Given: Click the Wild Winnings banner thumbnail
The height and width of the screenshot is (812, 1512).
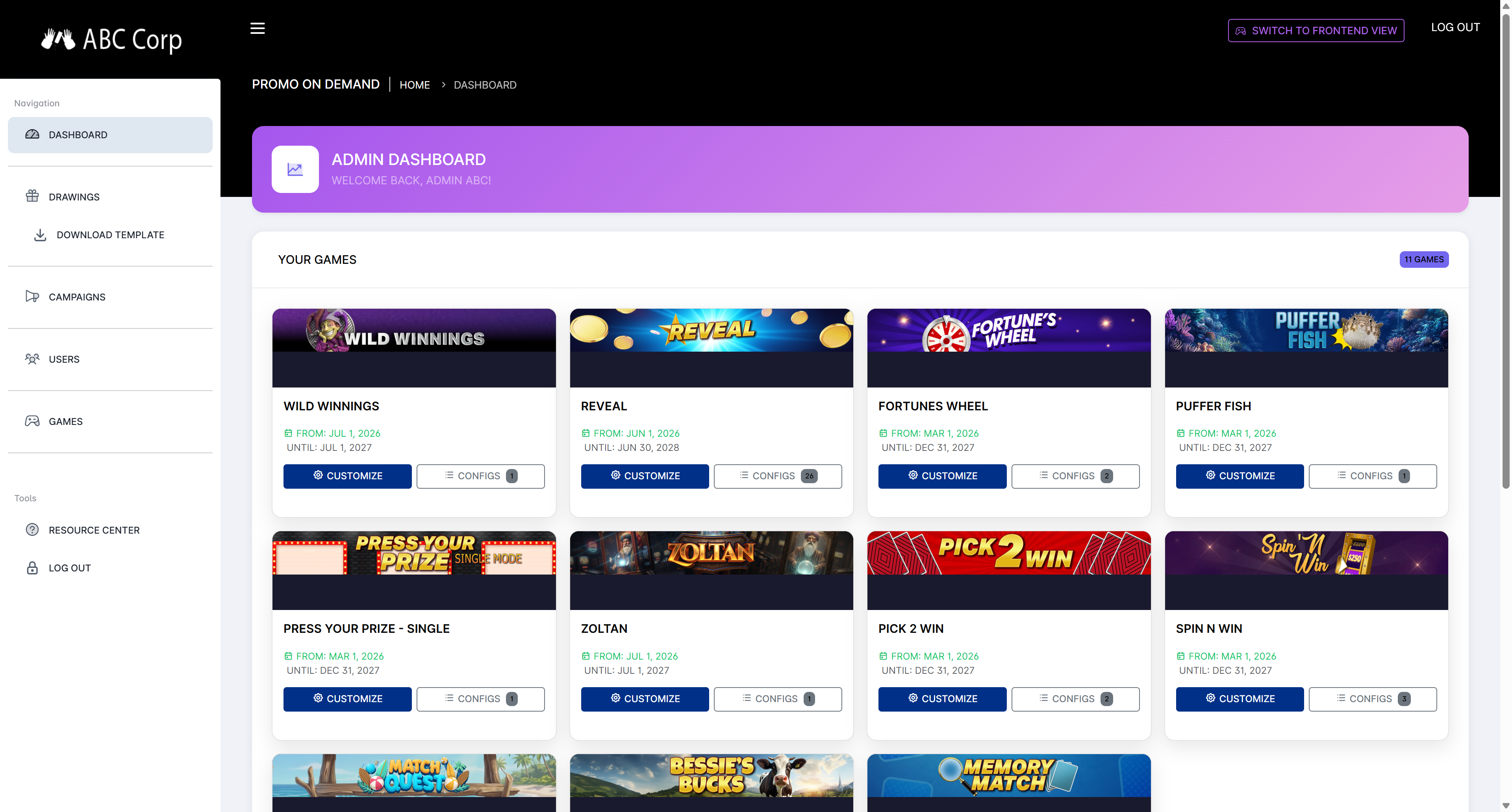Looking at the screenshot, I should (x=414, y=330).
